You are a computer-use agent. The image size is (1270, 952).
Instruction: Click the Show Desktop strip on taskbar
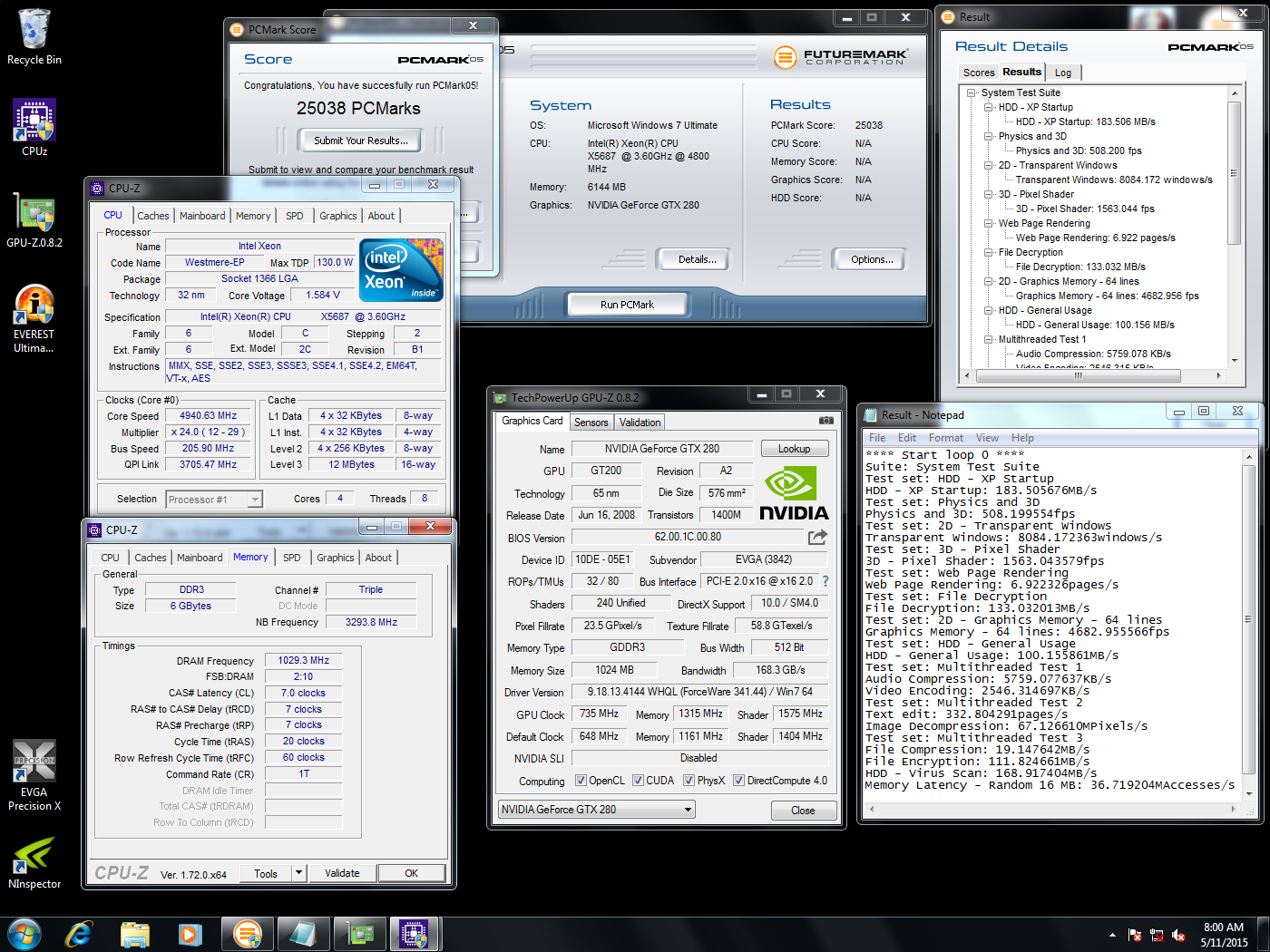[x=1264, y=935]
